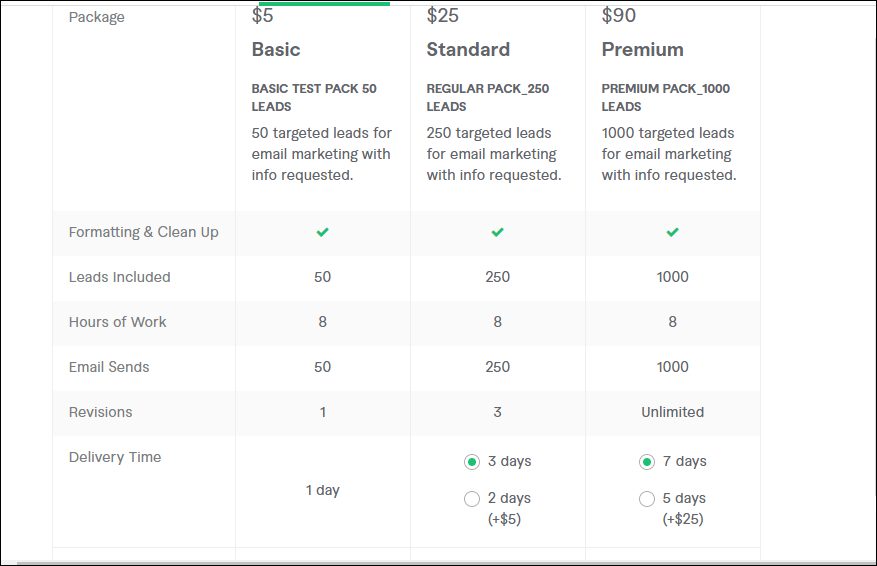Click the $25 Standard price

click(x=443, y=15)
